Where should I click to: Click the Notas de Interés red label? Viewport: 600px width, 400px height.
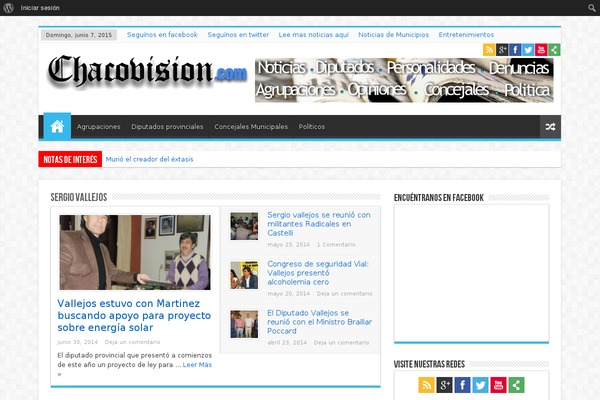click(x=70, y=159)
